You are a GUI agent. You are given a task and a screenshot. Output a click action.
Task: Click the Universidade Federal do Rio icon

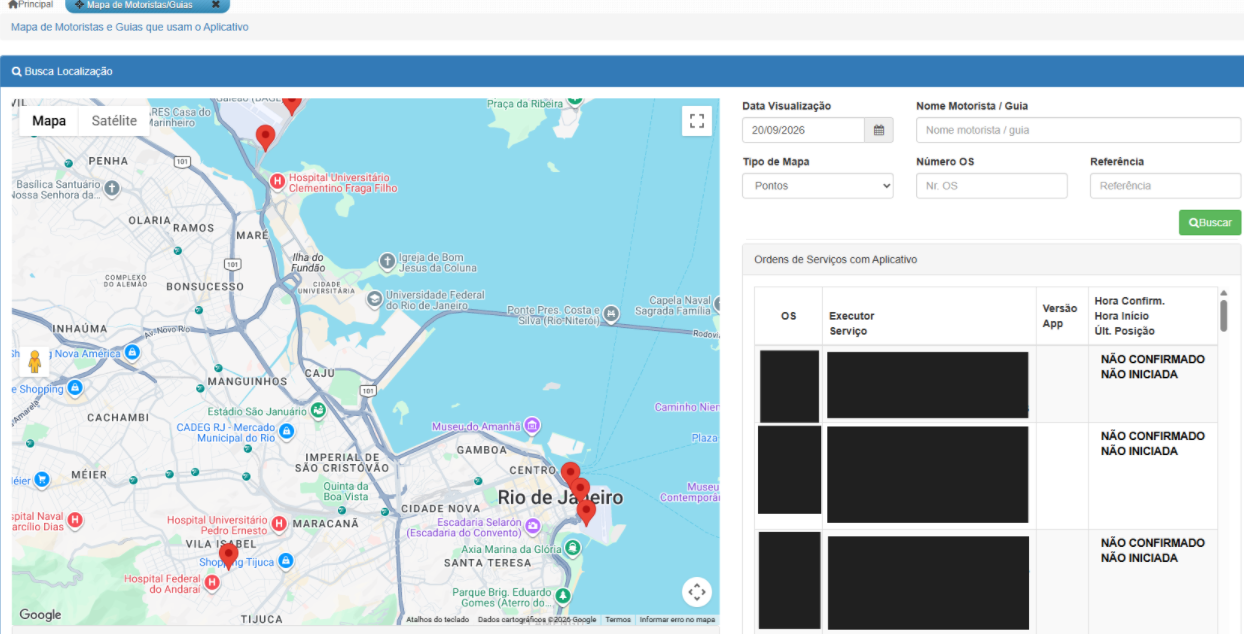(373, 298)
